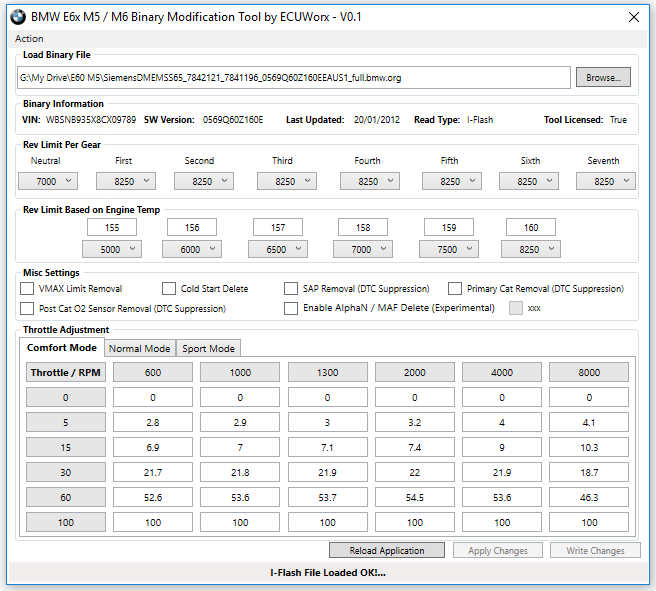
Task: Click the Browse button to load binary
Action: [602, 77]
